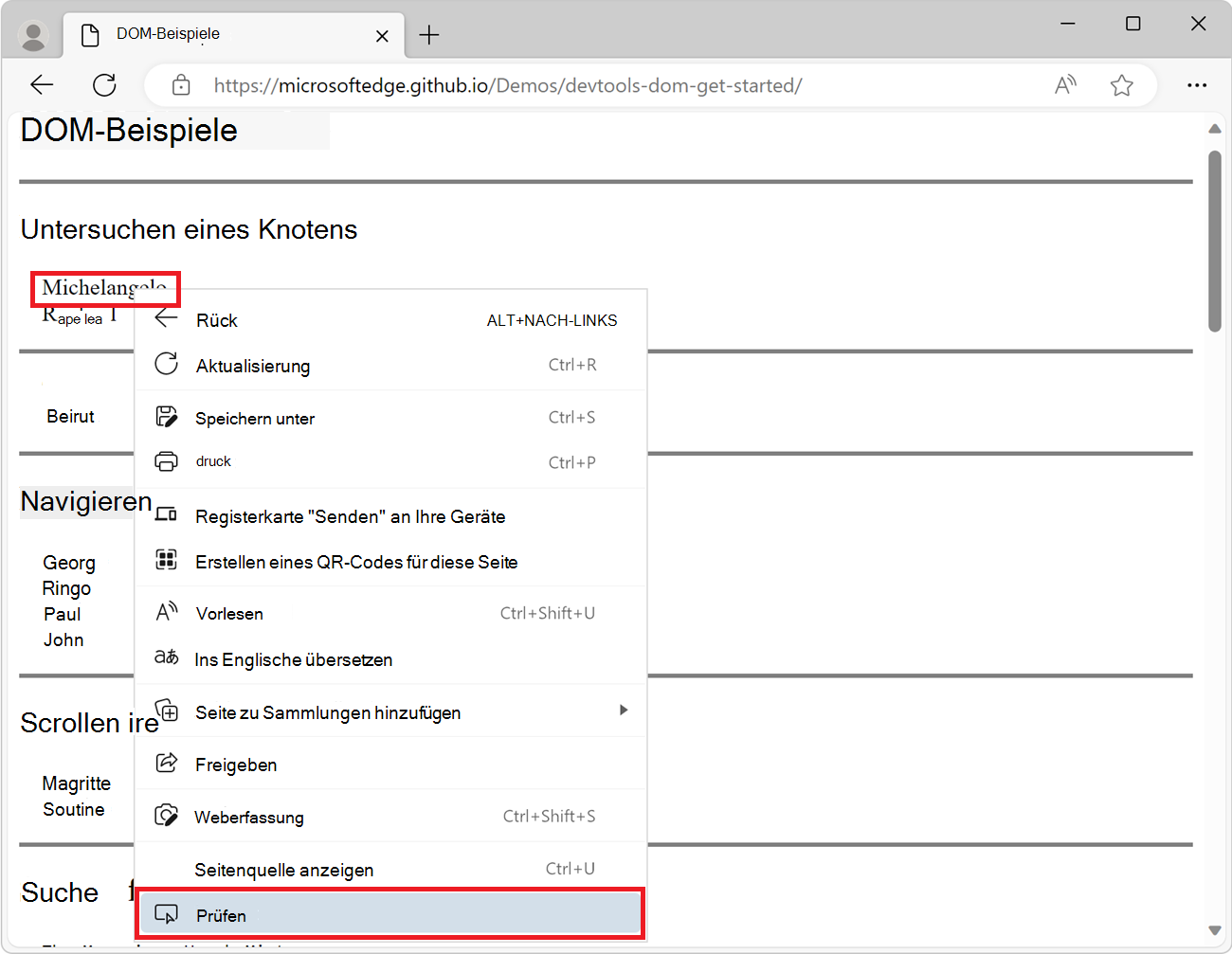Minimize the browser window
The height and width of the screenshot is (954, 1232).
click(x=1068, y=24)
